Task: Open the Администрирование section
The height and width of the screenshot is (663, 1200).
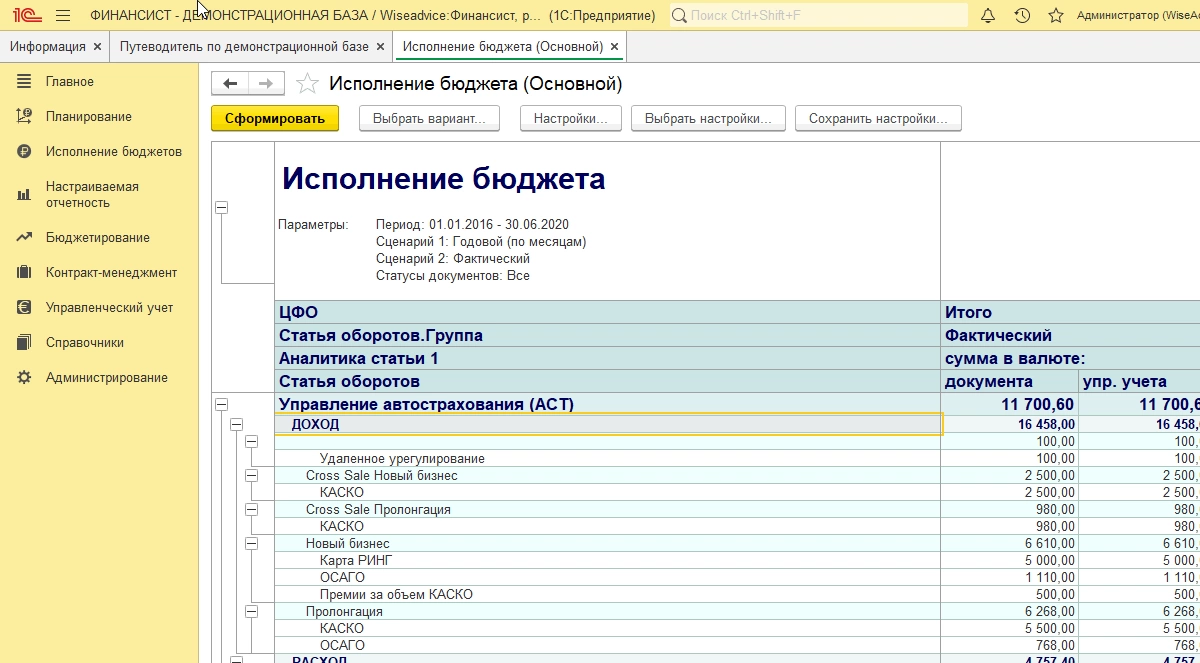Action: pos(106,378)
